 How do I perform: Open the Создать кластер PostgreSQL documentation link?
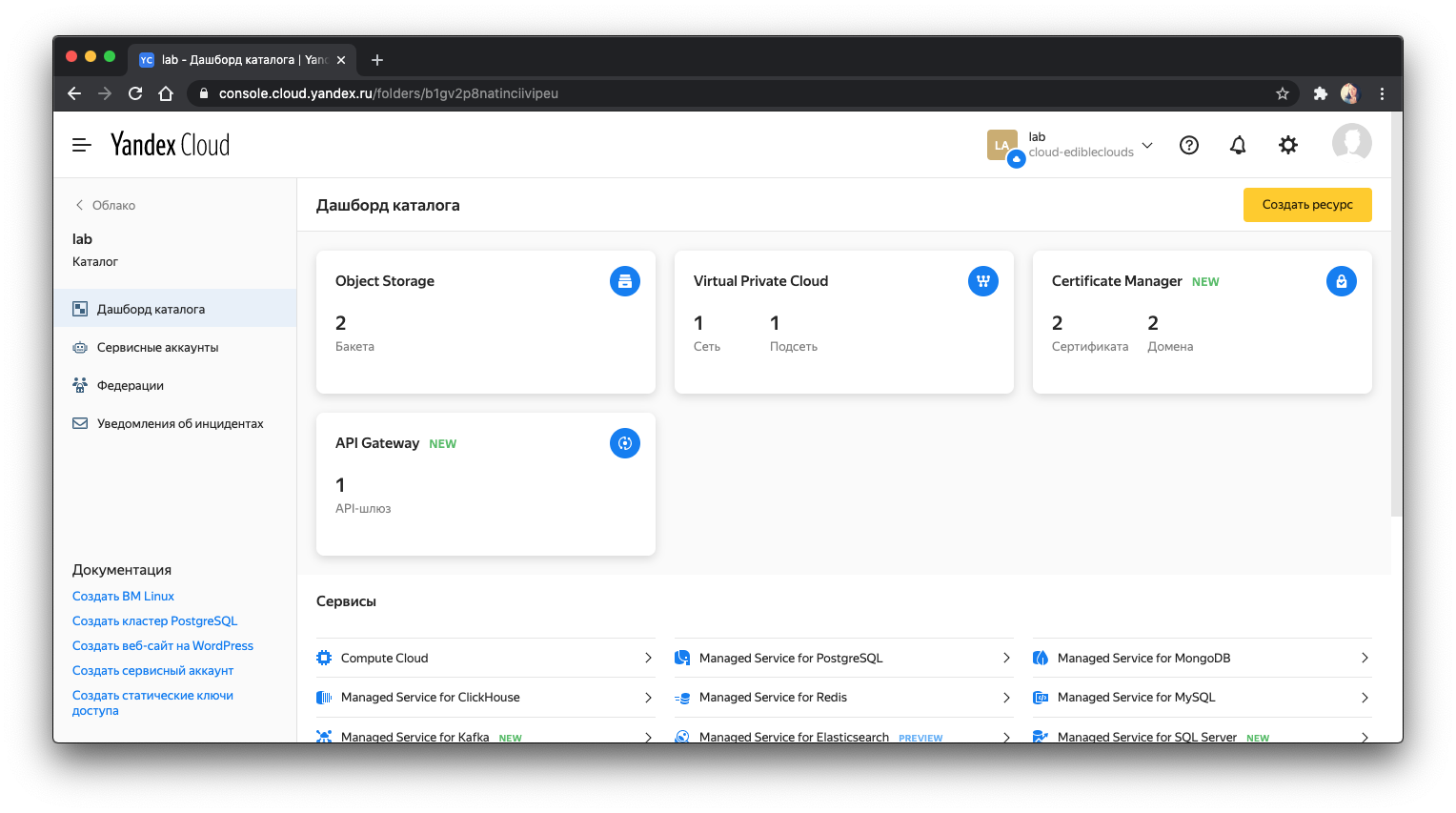[x=154, y=621]
